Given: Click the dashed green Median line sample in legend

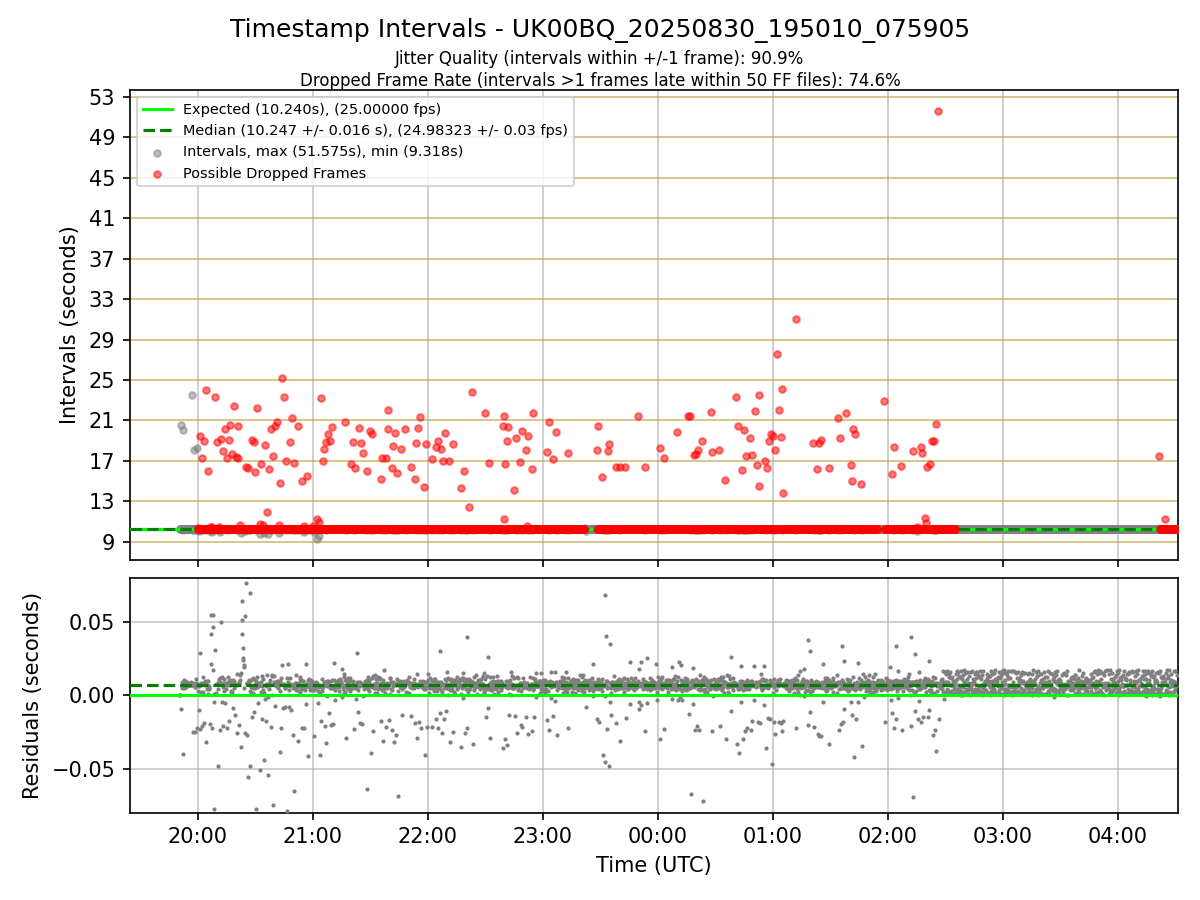Looking at the screenshot, I should pos(158,130).
